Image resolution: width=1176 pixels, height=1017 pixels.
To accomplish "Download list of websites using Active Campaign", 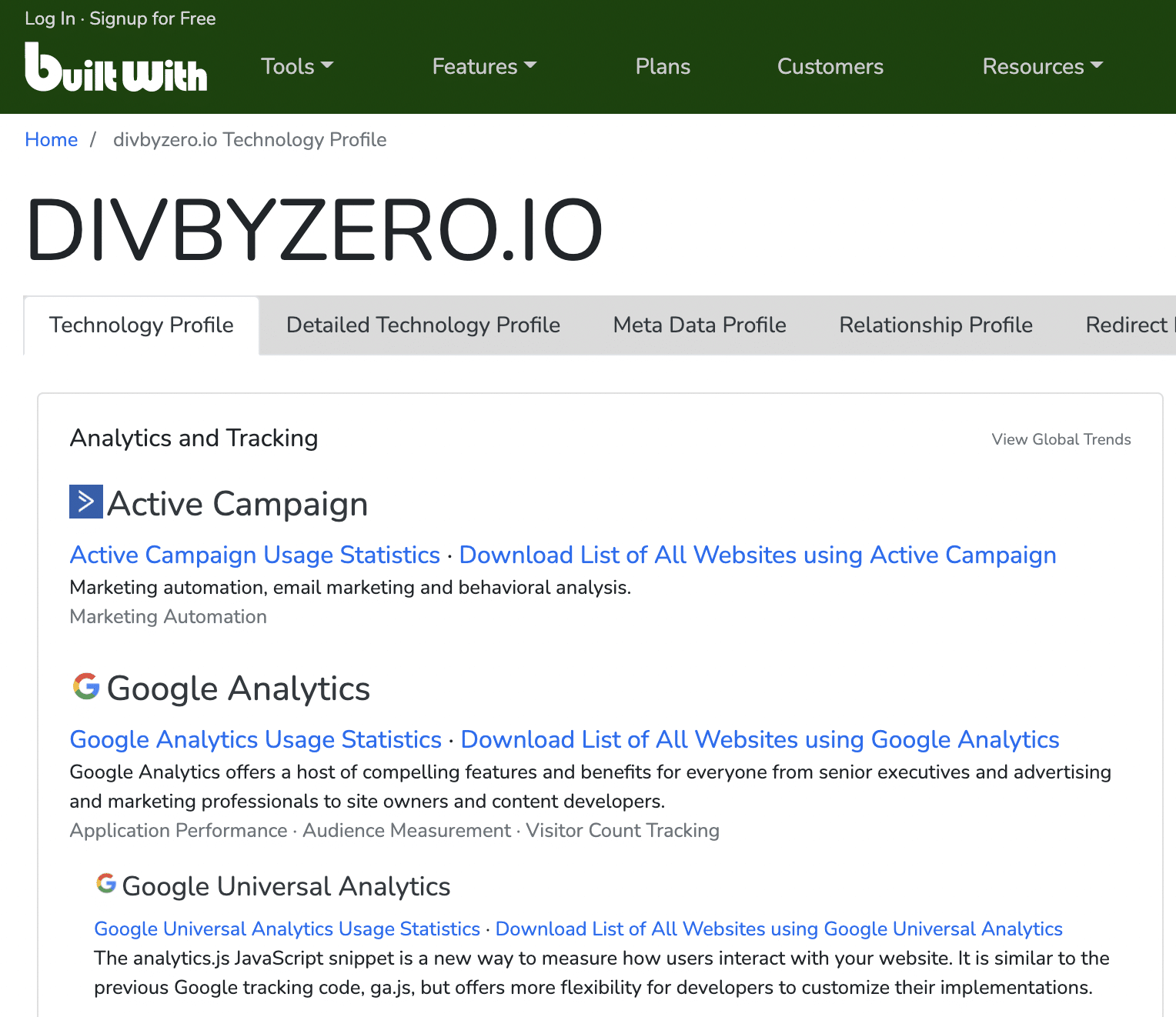I will click(757, 555).
